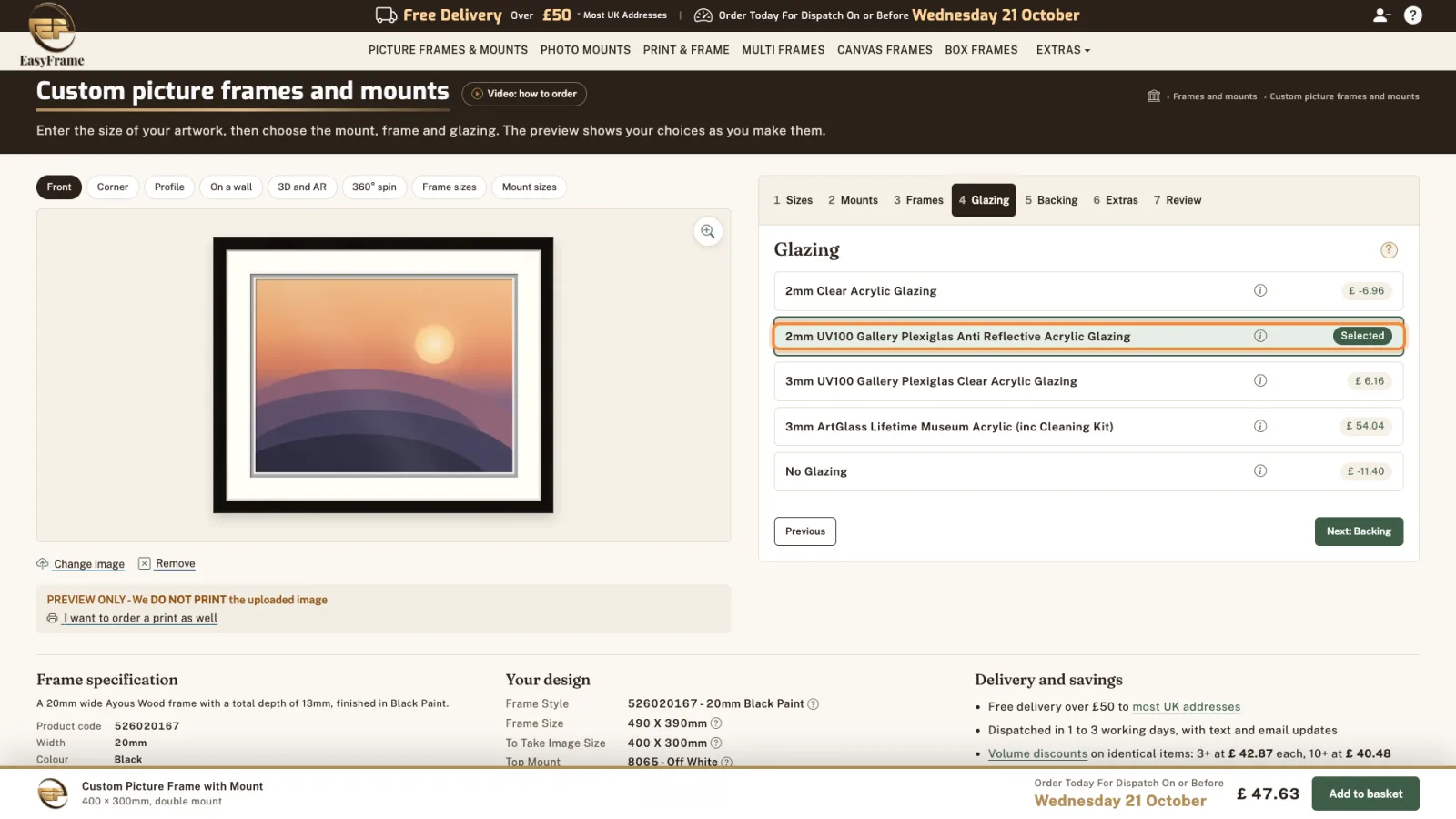1456x819 pixels.
Task: Click the EasyFrame logo
Action: click(x=52, y=35)
